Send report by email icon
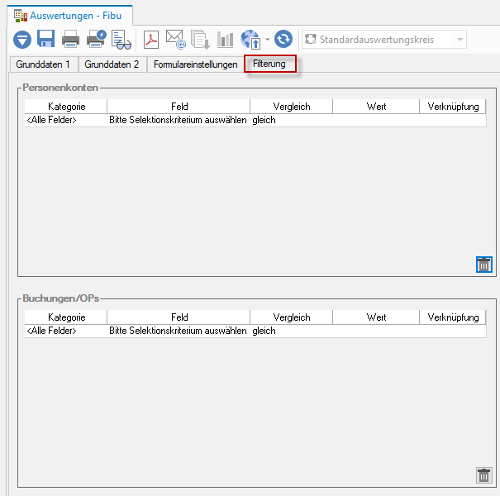This screenshot has width=500, height=496. point(176,40)
